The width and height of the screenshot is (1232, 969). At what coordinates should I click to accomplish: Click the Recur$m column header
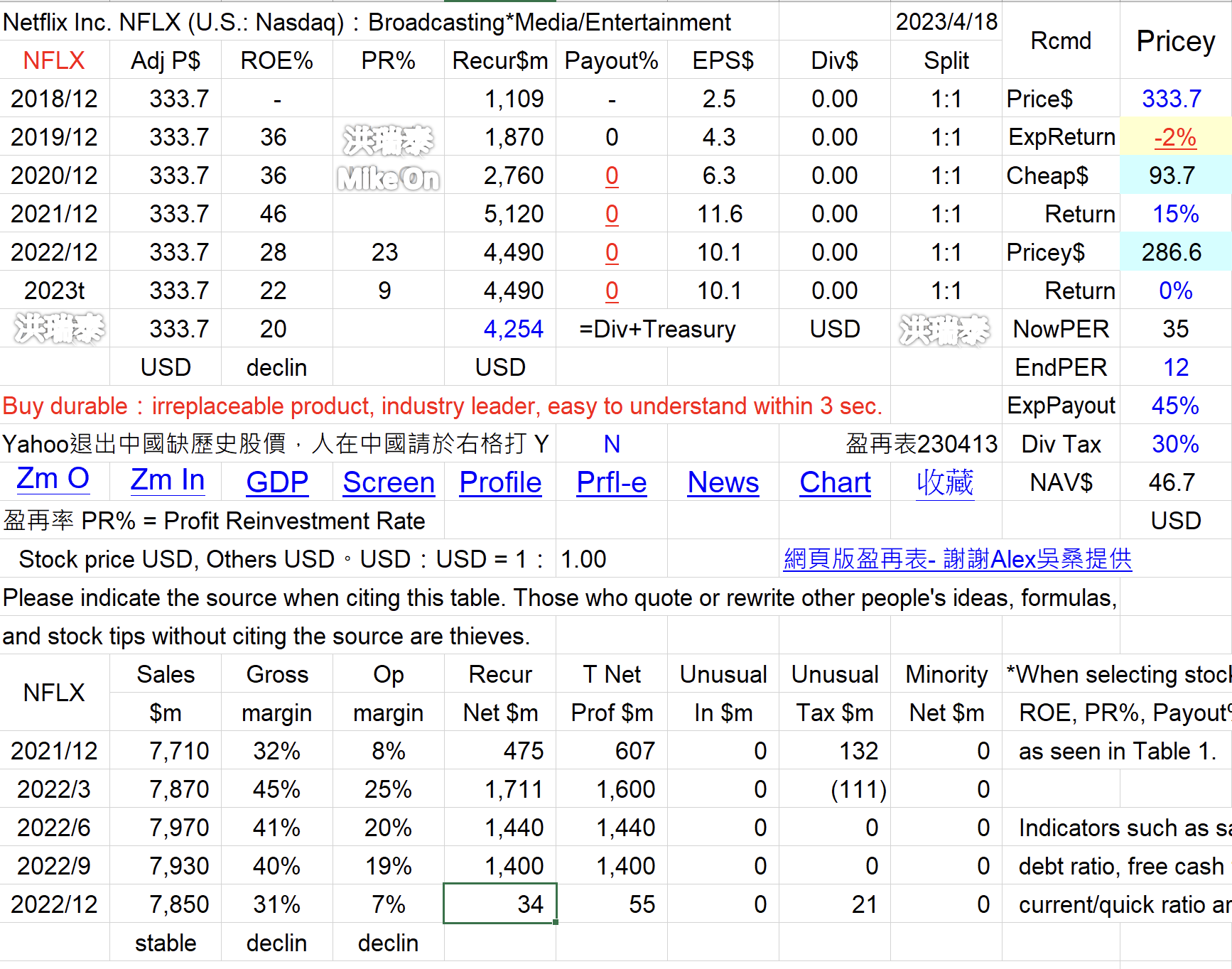(500, 60)
